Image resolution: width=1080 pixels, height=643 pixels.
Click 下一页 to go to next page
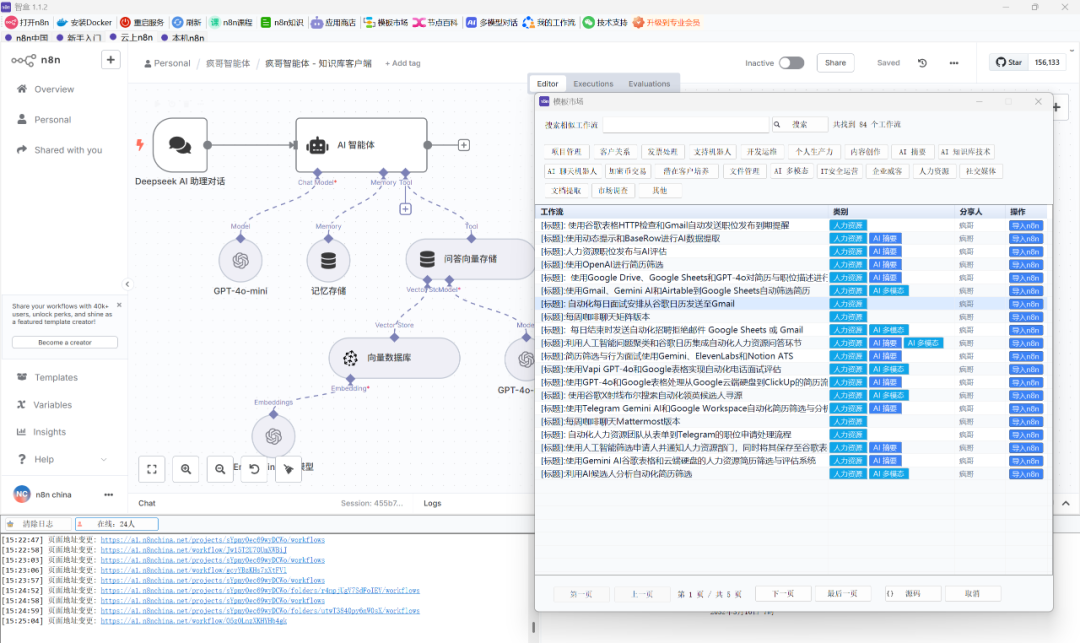click(x=782, y=593)
